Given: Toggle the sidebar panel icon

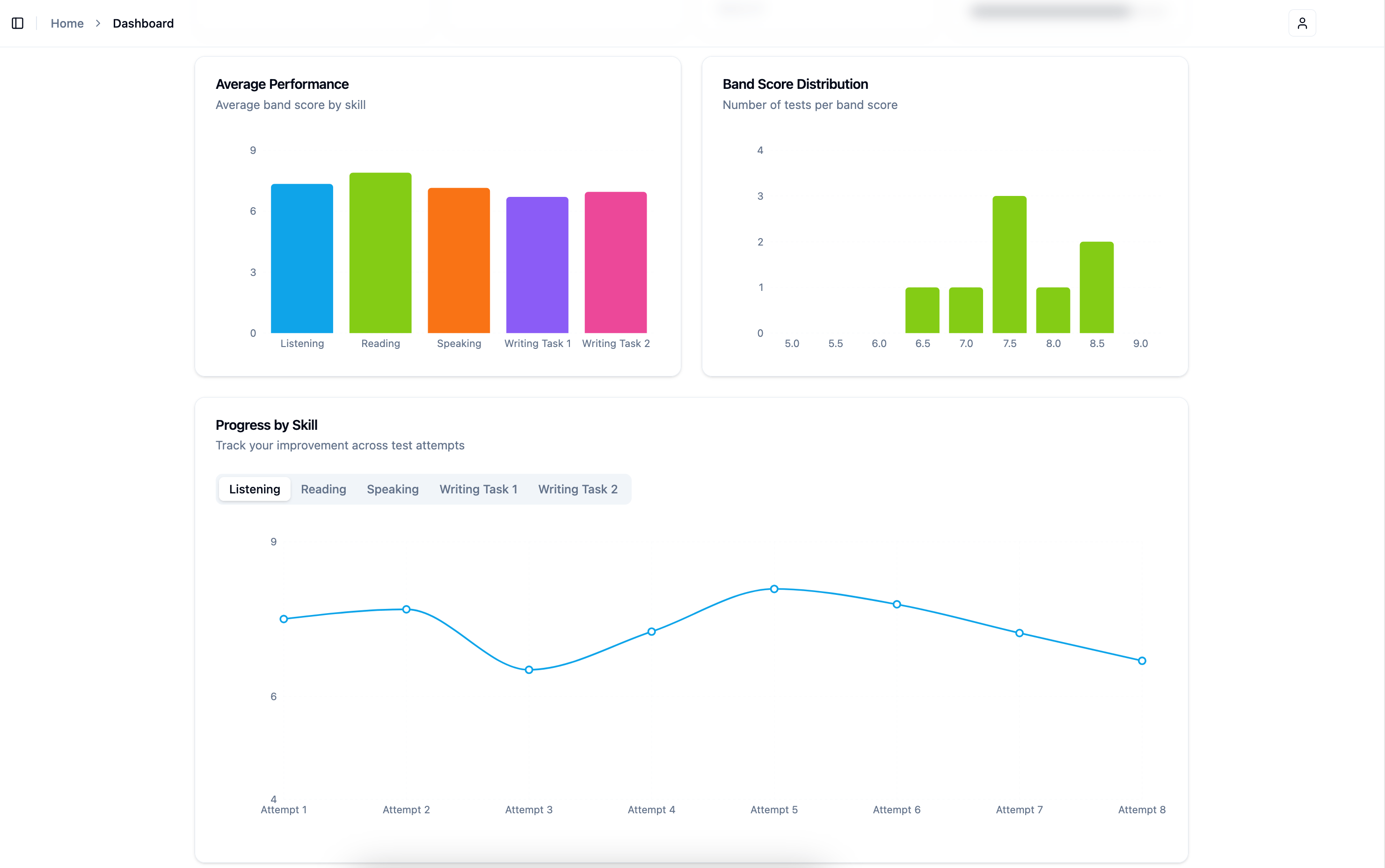Looking at the screenshot, I should [x=18, y=23].
